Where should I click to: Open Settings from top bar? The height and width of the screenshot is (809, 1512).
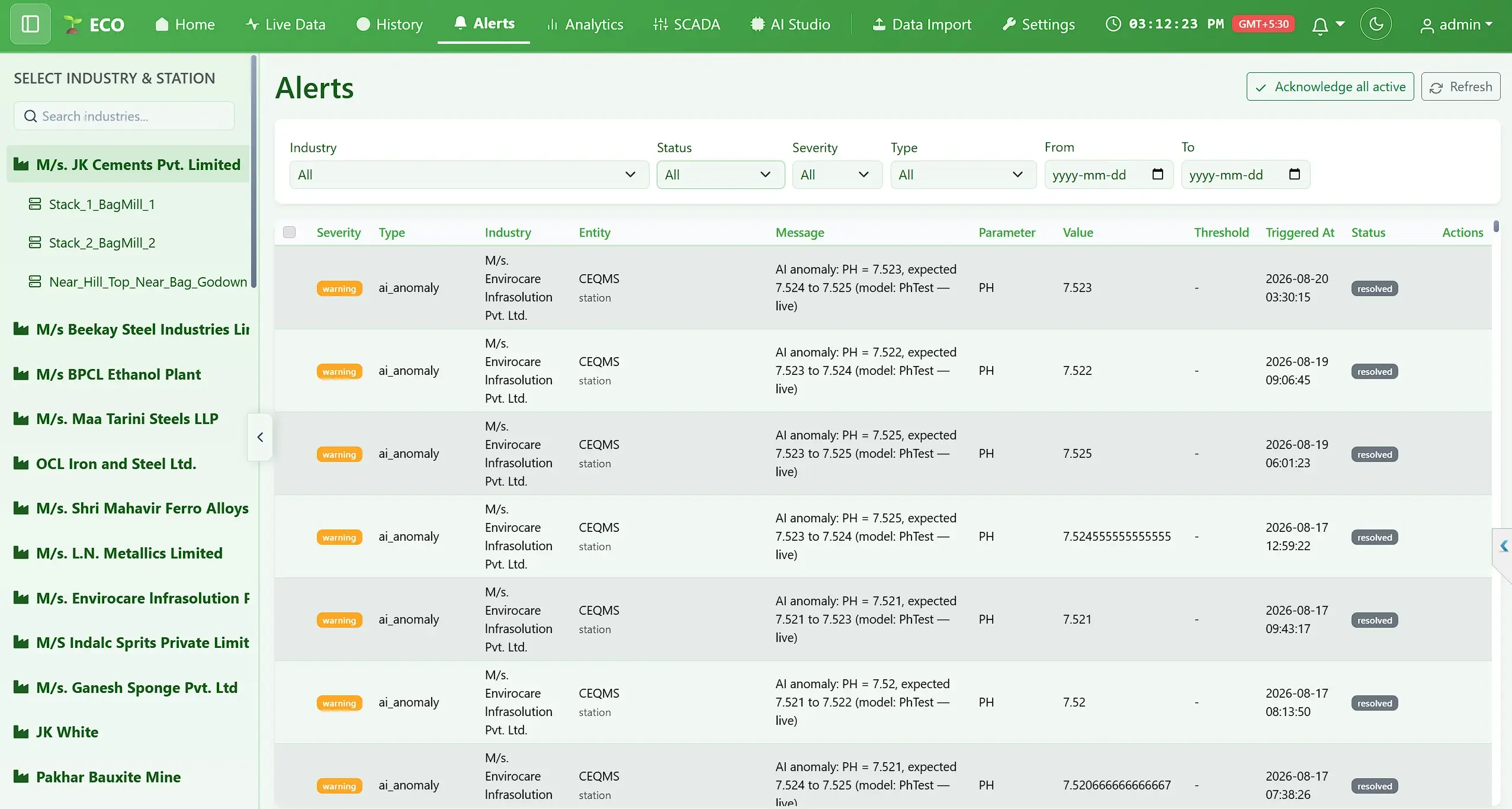click(1038, 24)
